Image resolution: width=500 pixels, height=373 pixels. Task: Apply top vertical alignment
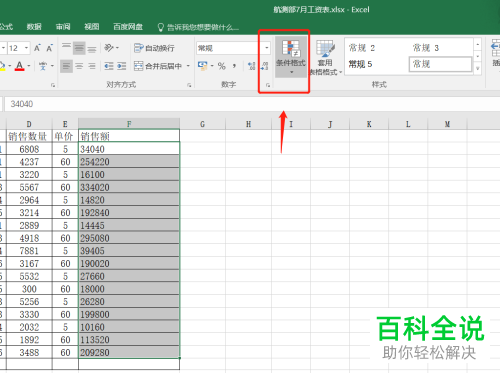click(x=66, y=48)
